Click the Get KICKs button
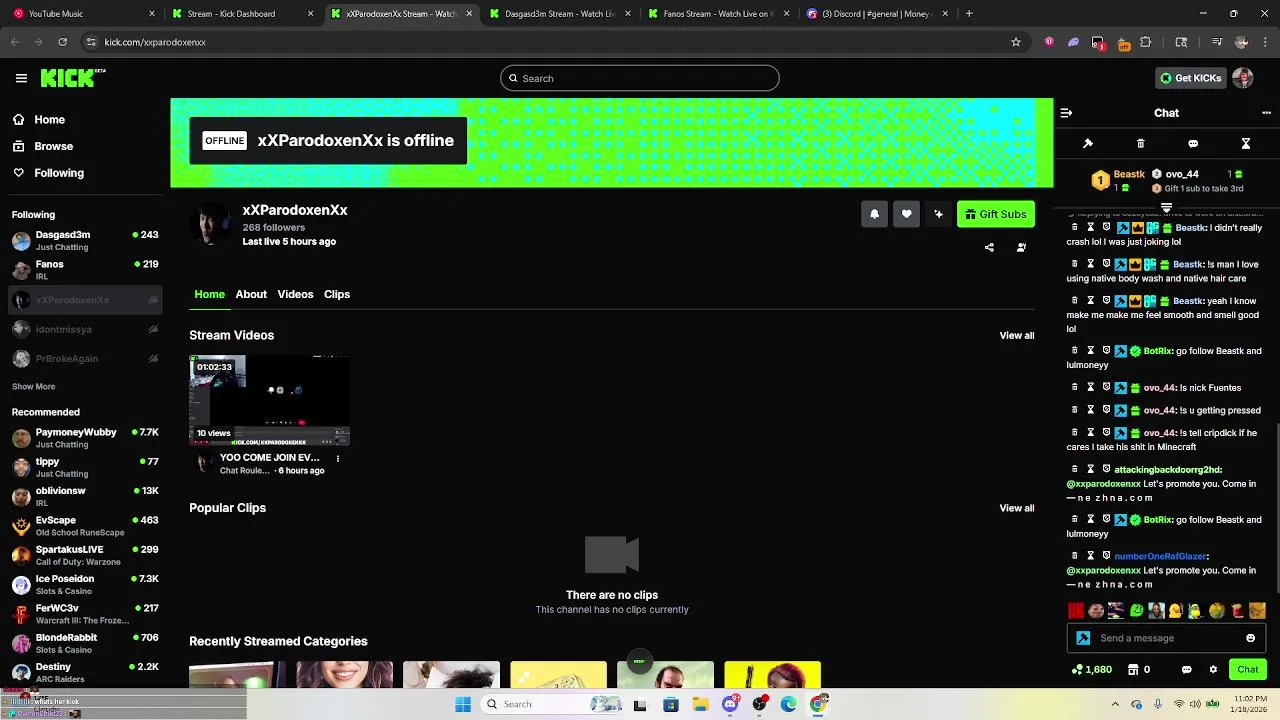The image size is (1280, 720). [x=1190, y=78]
